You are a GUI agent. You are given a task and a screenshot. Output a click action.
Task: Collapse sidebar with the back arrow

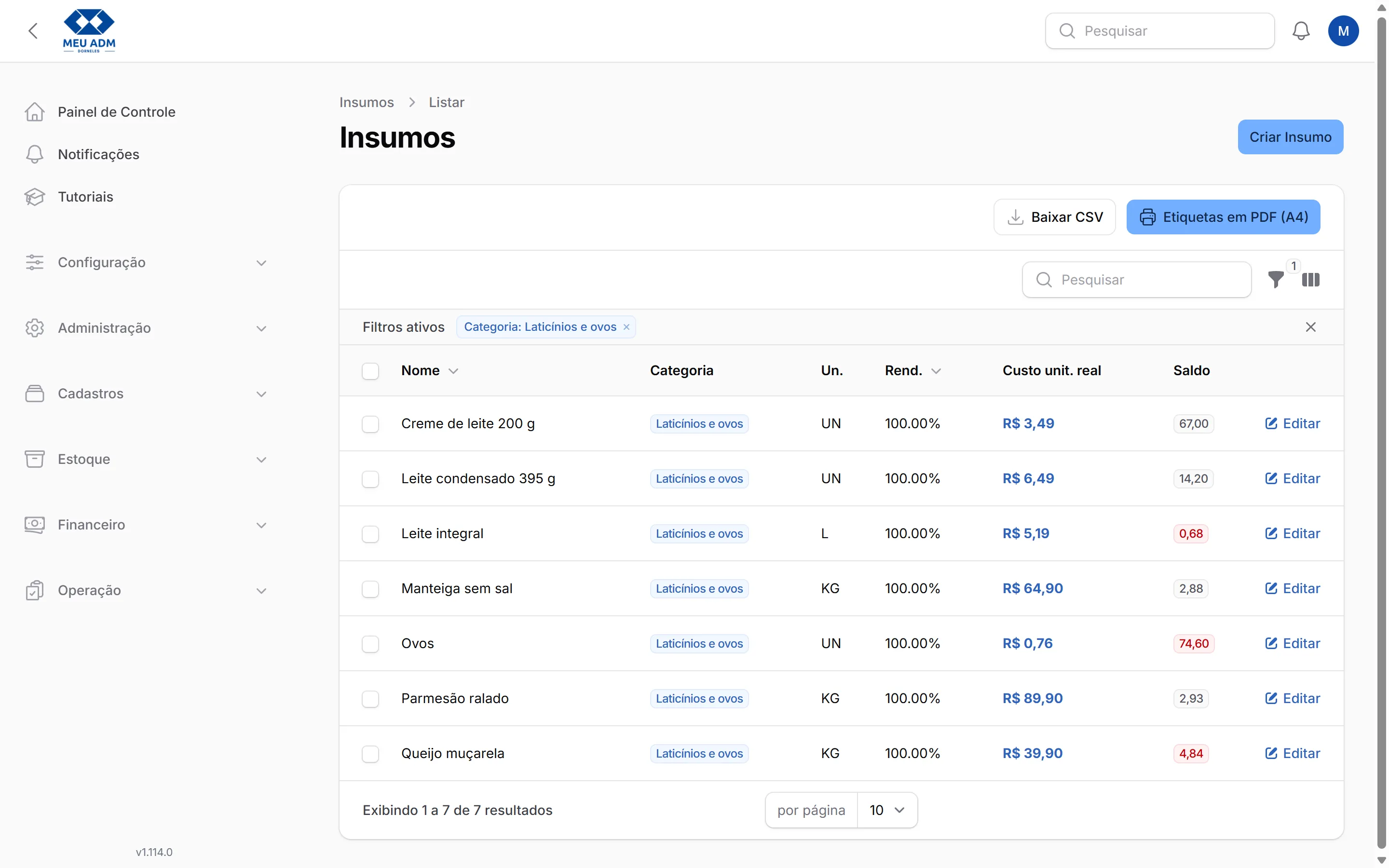tap(33, 31)
